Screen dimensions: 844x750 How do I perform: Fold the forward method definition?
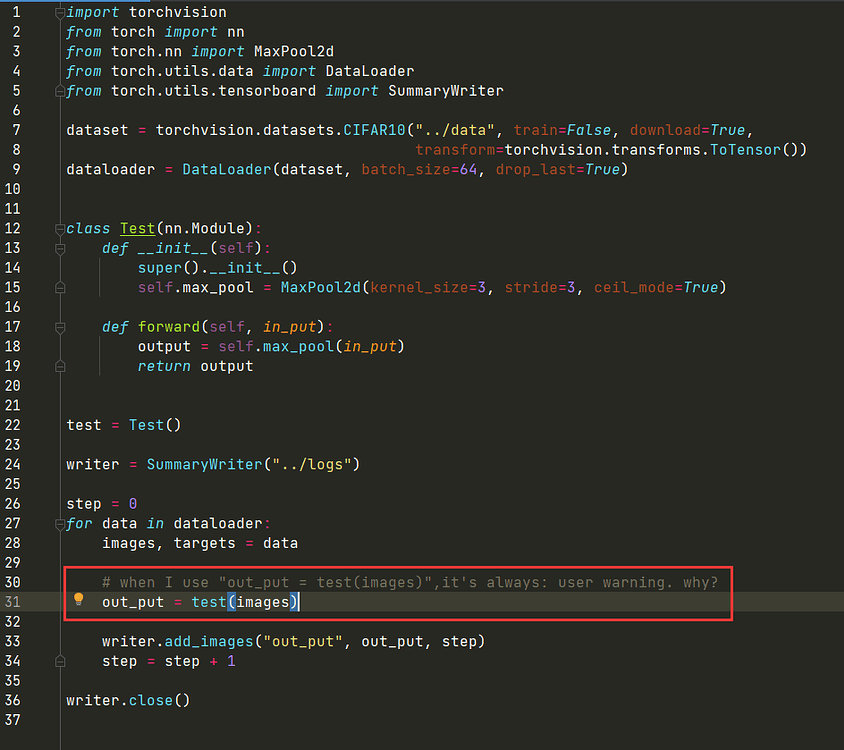61,326
